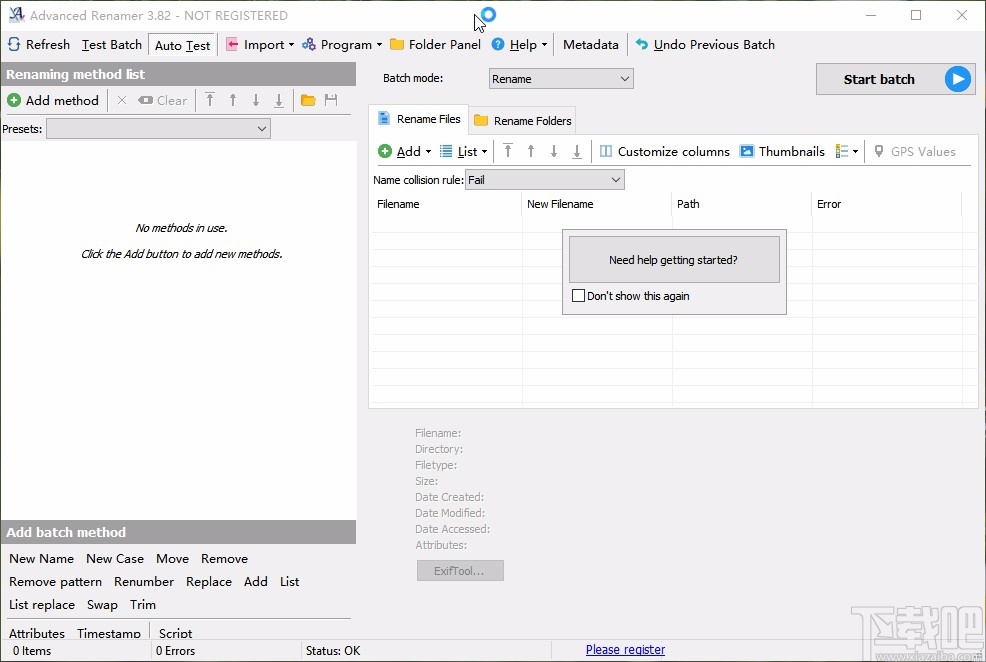Remove the selected method with the X icon
Viewport: 986px width, 662px height.
(122, 101)
